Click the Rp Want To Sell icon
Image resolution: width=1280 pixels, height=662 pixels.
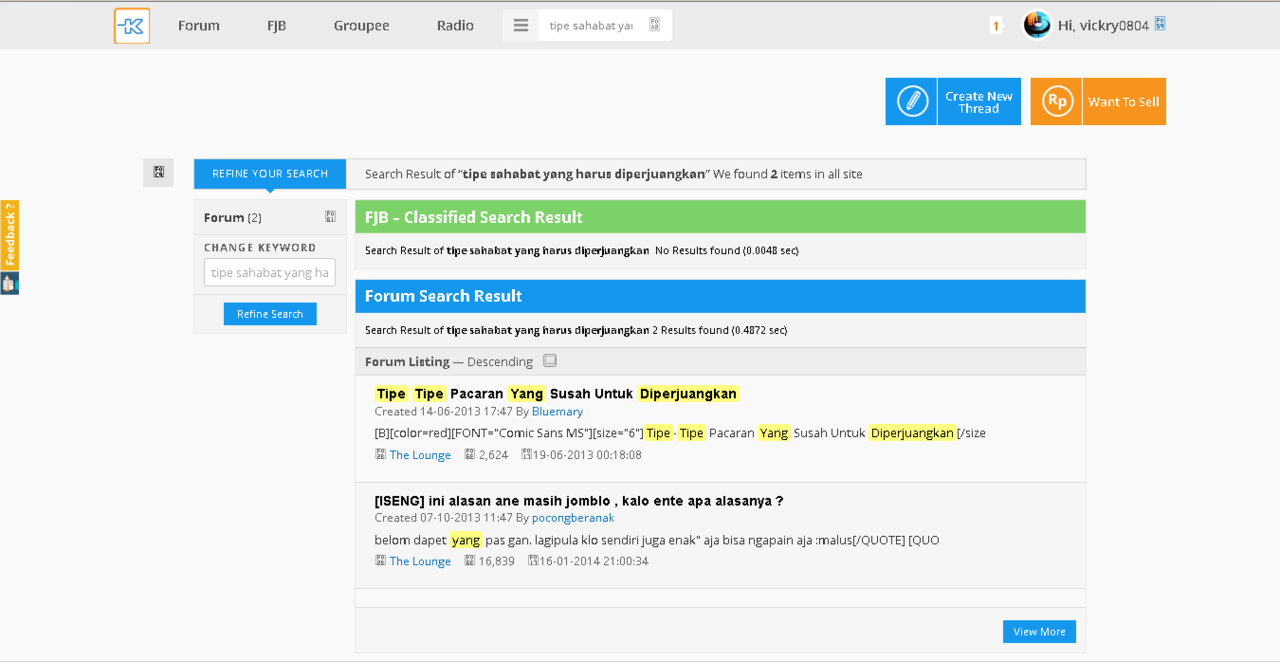pyautogui.click(x=1057, y=101)
